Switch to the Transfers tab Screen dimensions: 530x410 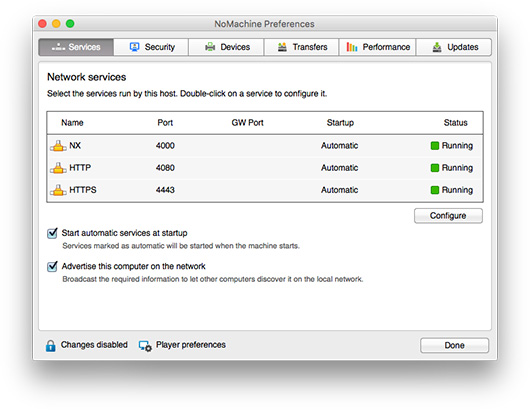[x=302, y=47]
